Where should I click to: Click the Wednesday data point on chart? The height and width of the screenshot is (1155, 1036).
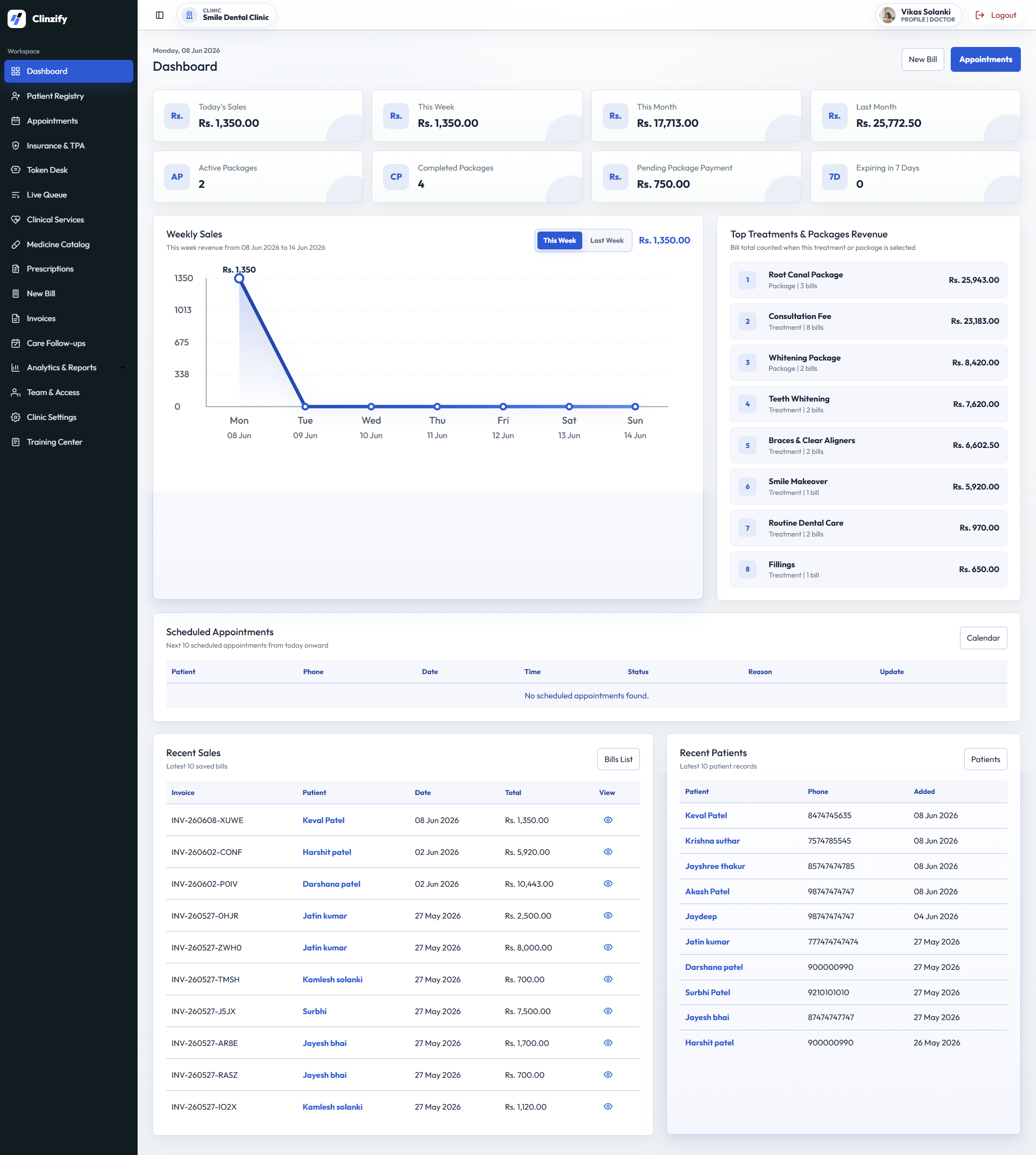tap(371, 406)
